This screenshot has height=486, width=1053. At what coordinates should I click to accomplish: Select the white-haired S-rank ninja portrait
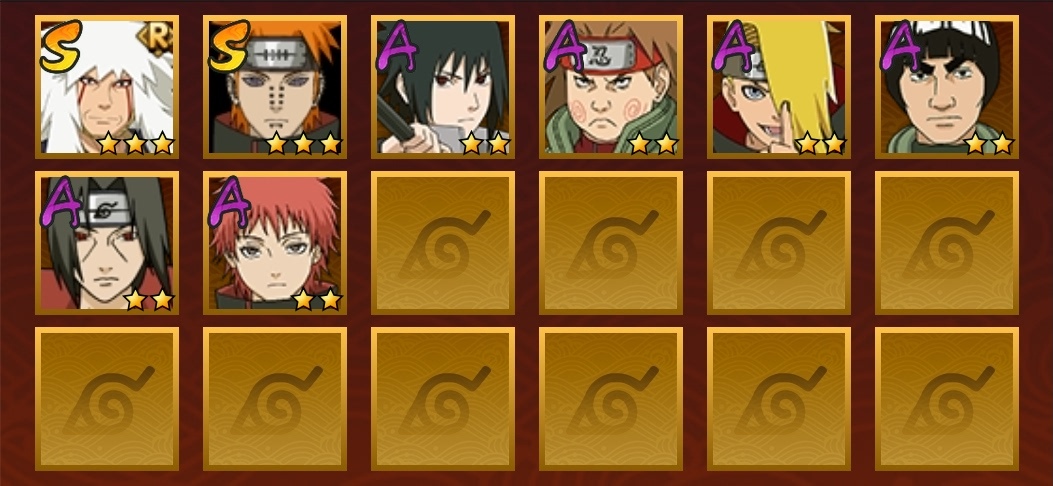(107, 87)
